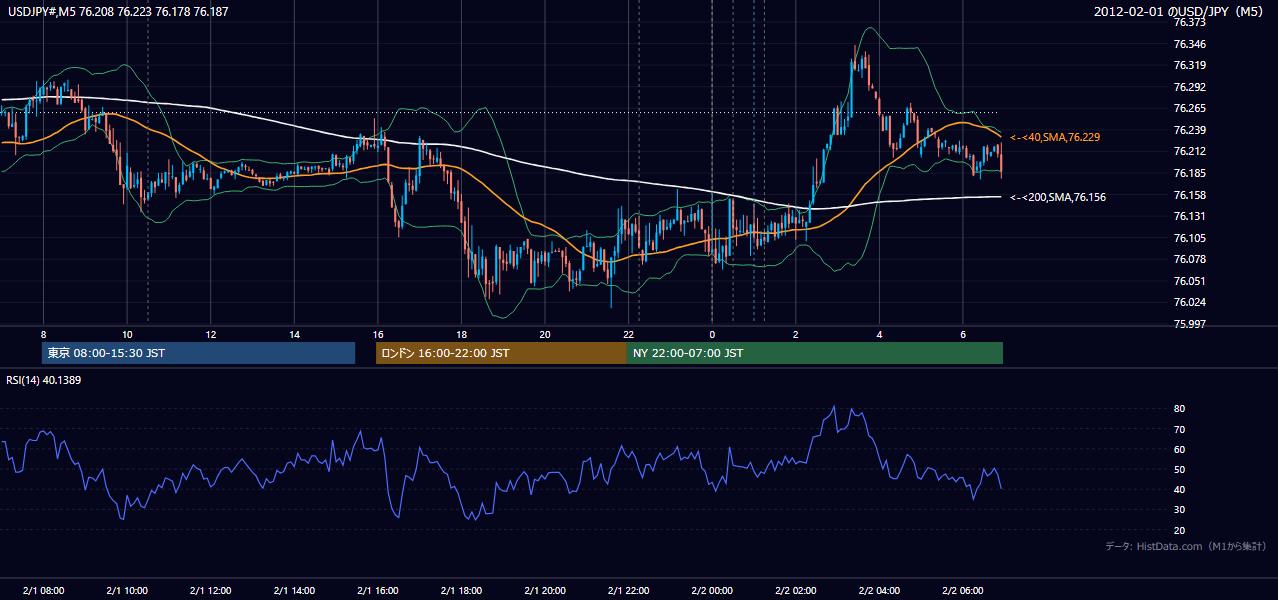The width and height of the screenshot is (1278, 600).
Task: Click the 2/1 20:00 bottom time label
Action: [x=545, y=590]
